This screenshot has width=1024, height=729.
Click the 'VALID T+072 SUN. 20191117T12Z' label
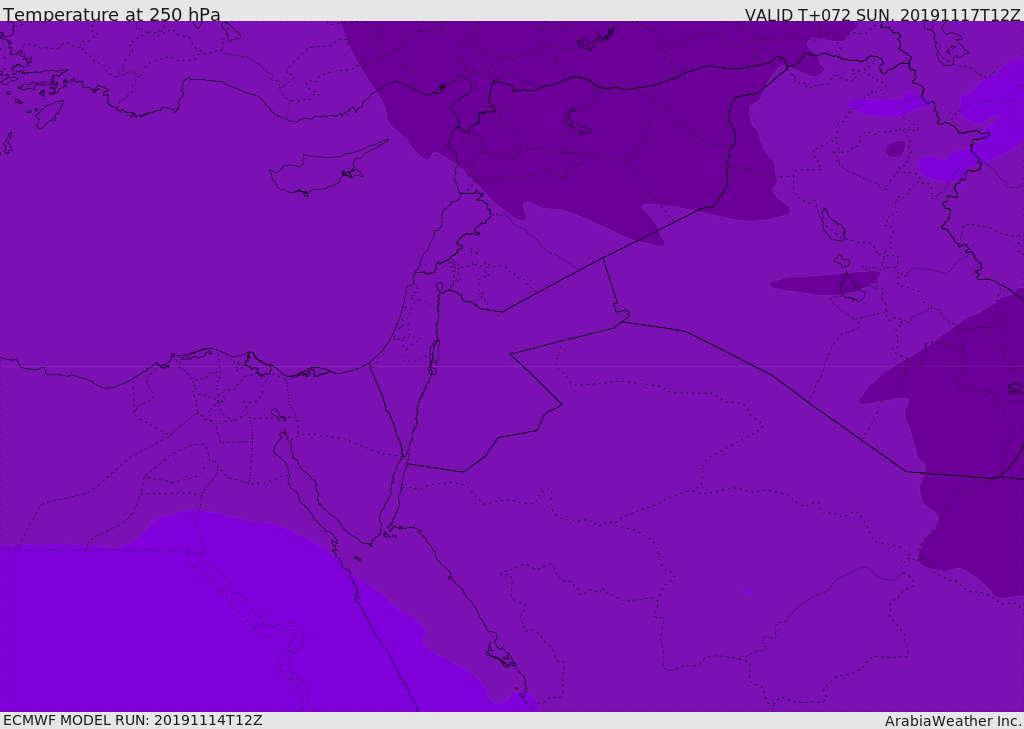[882, 15]
